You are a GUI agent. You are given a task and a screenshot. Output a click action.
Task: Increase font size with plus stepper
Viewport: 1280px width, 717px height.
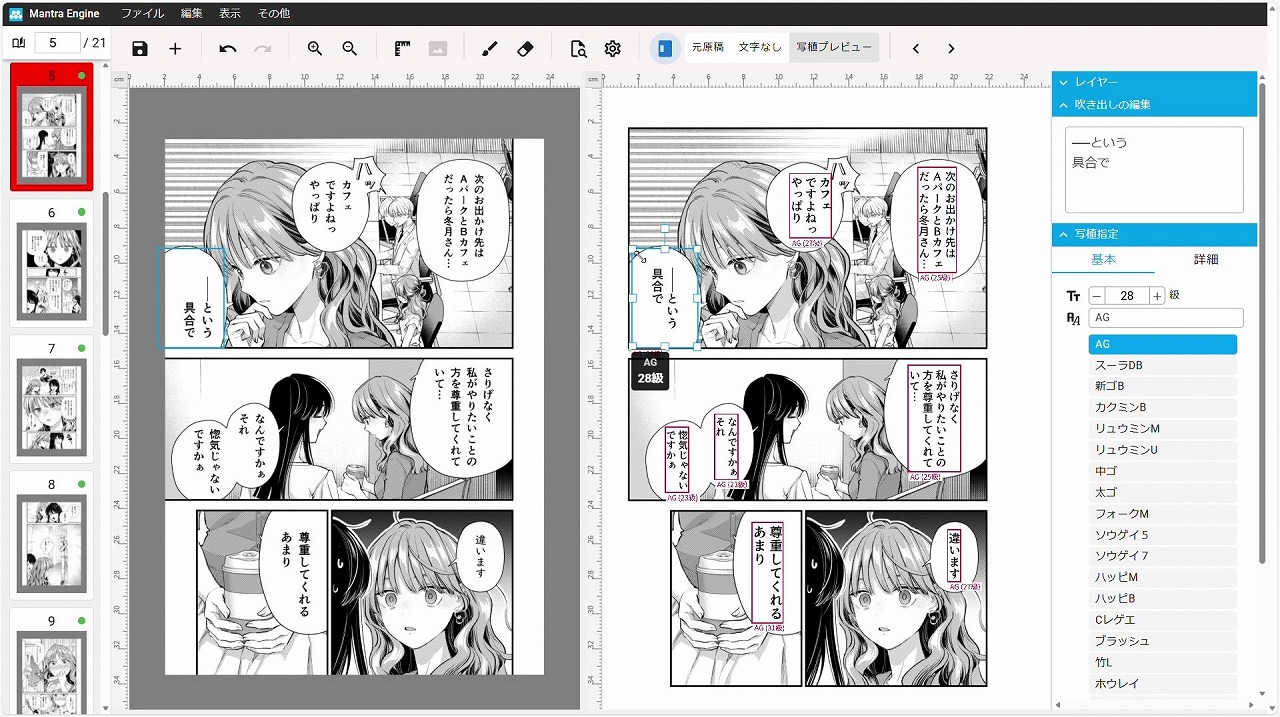1157,296
